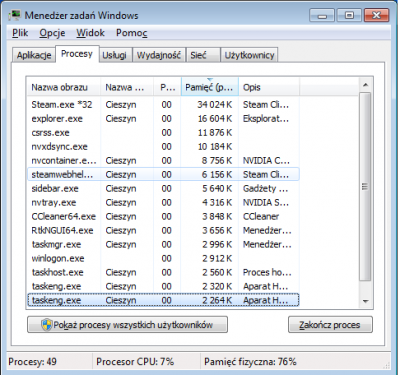
Task: Open the Opcje menu
Action: (52, 33)
